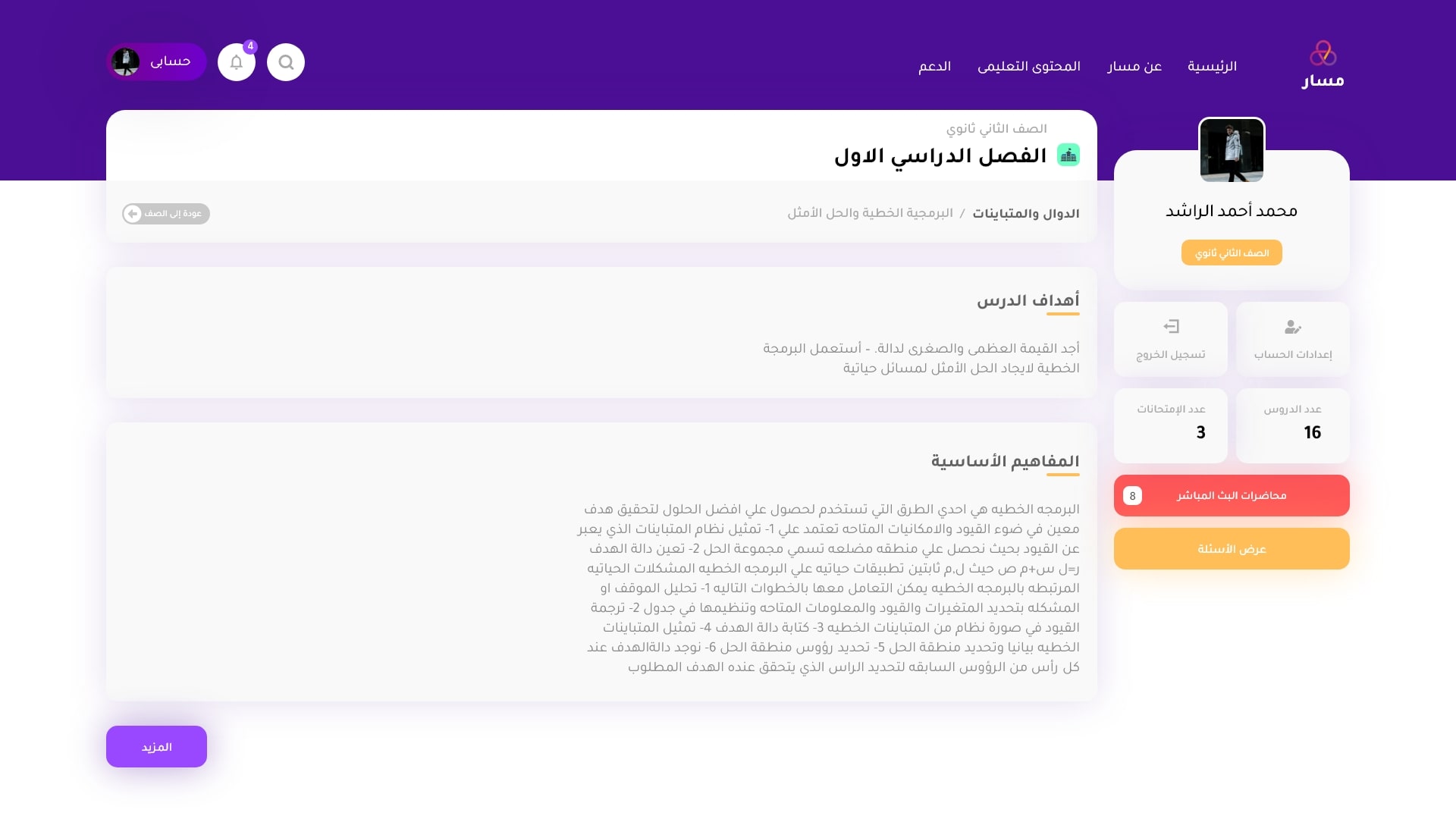Click the logout arrow icon

pos(1171,327)
